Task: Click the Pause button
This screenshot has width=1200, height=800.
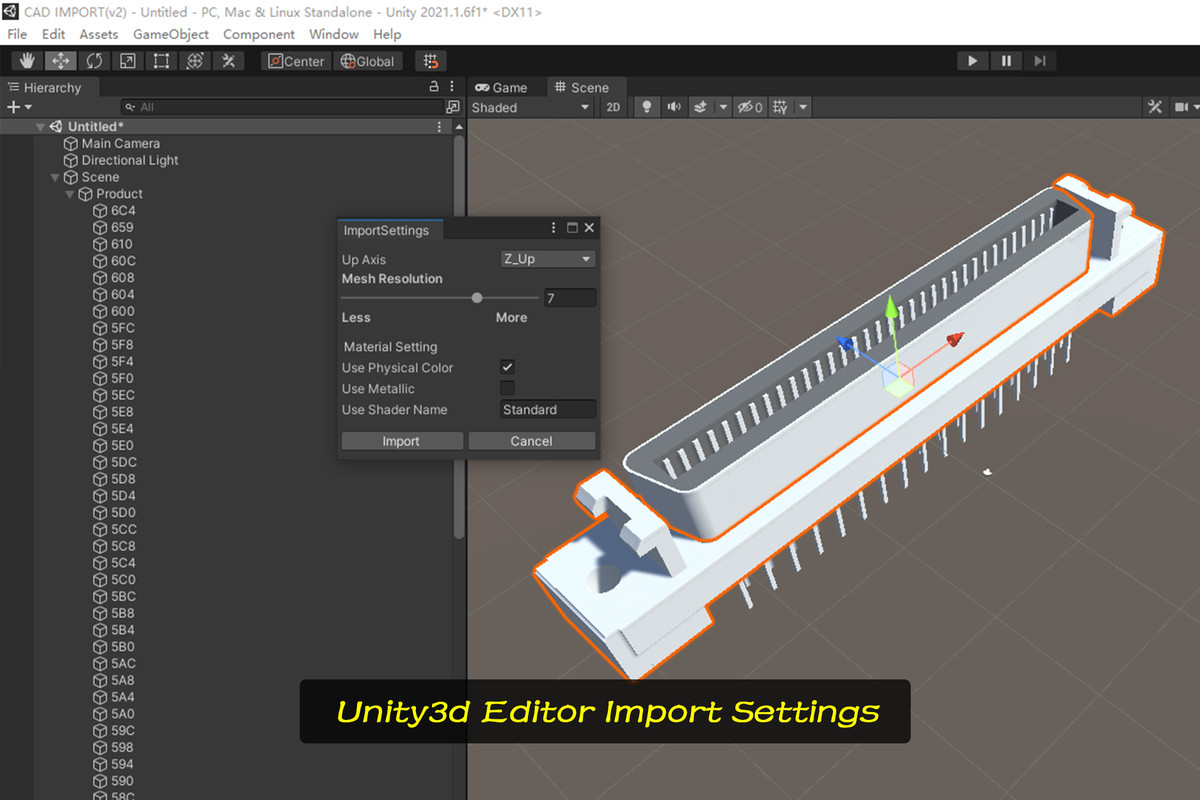Action: pos(1006,61)
